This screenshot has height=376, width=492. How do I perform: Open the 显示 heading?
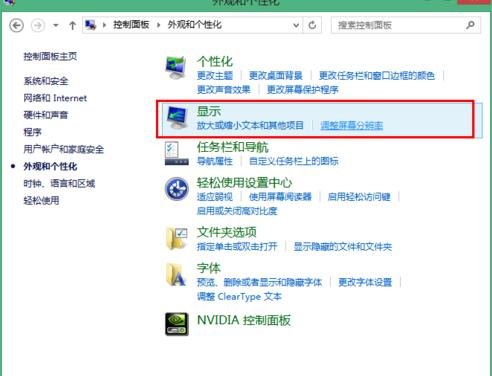tap(209, 111)
